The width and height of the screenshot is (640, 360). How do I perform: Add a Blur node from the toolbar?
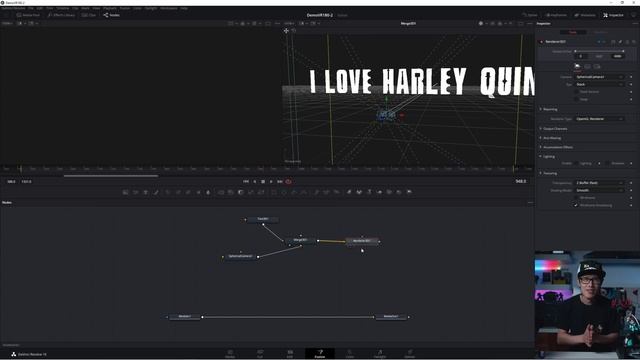(x=208, y=192)
